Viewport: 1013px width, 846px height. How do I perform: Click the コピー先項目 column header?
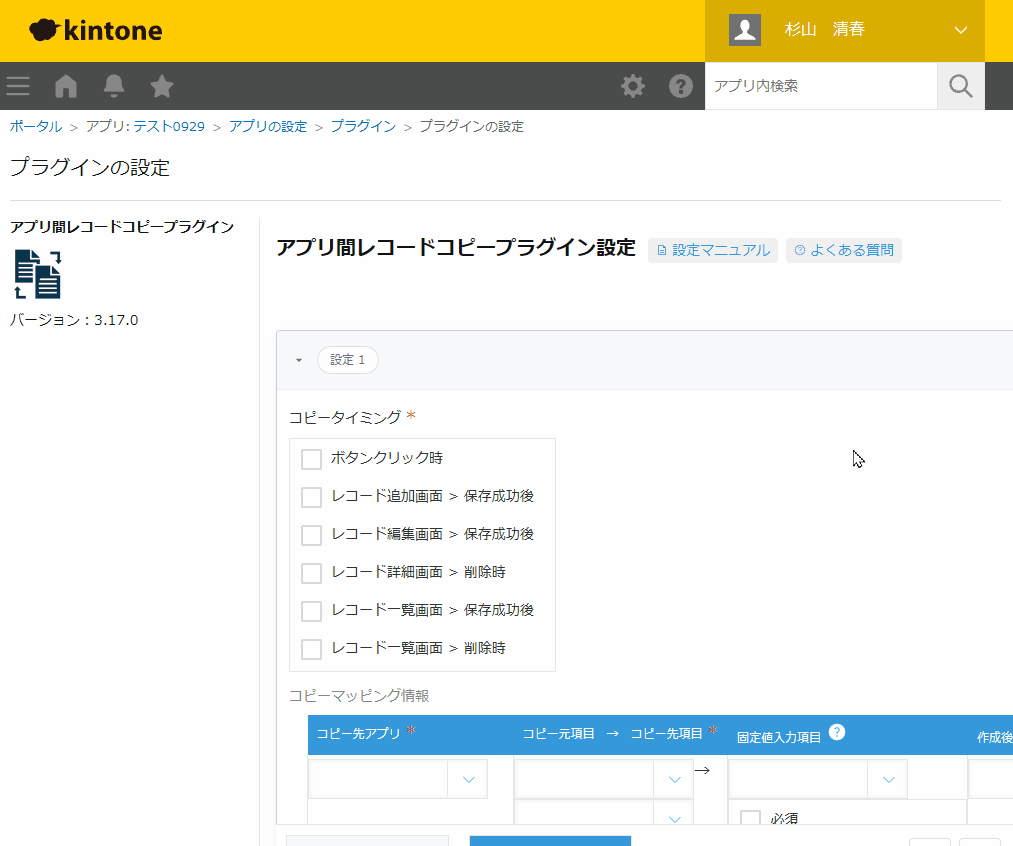click(666, 734)
